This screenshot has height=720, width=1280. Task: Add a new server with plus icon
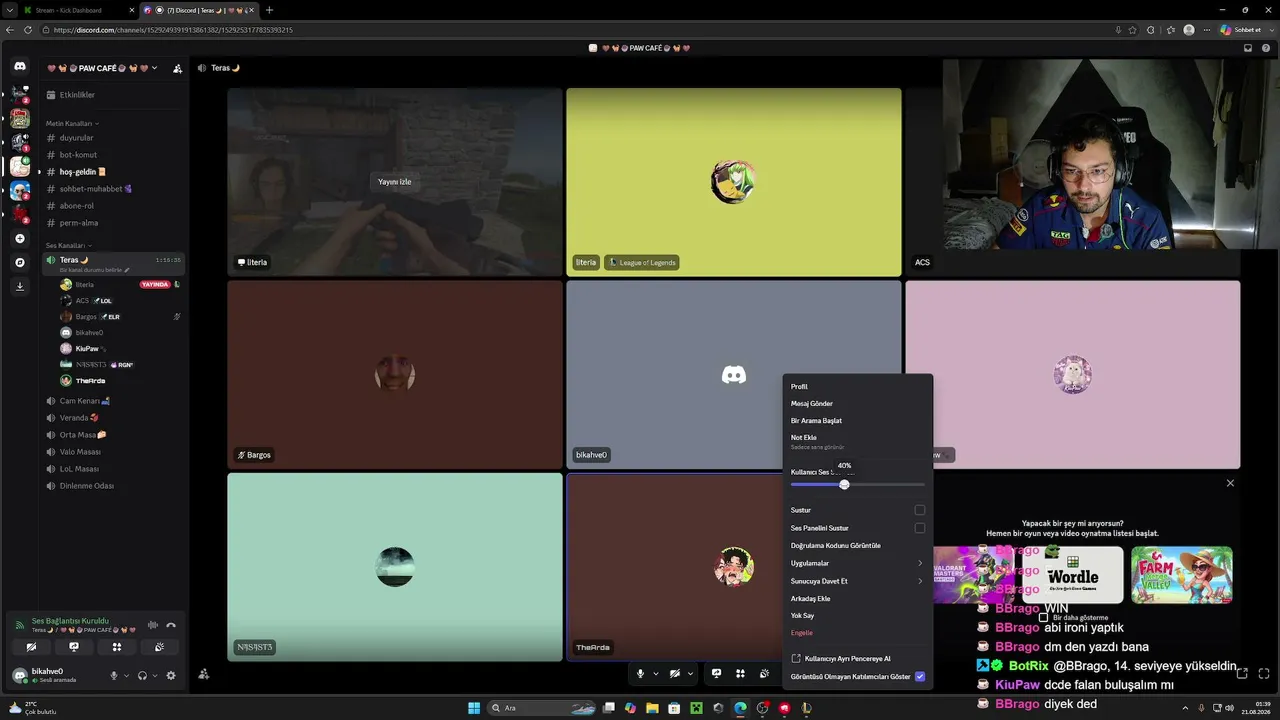(x=20, y=238)
